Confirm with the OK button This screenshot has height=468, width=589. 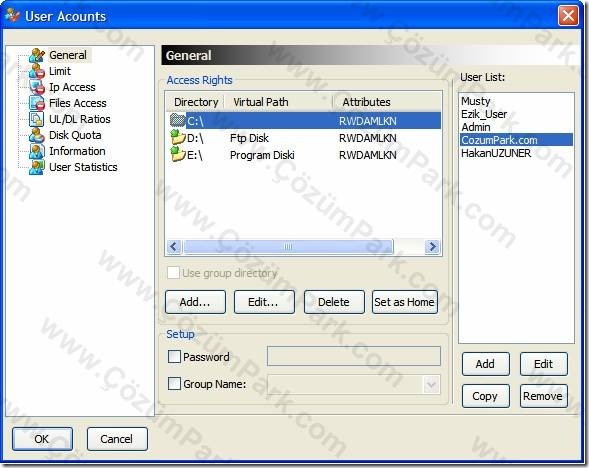coord(42,439)
